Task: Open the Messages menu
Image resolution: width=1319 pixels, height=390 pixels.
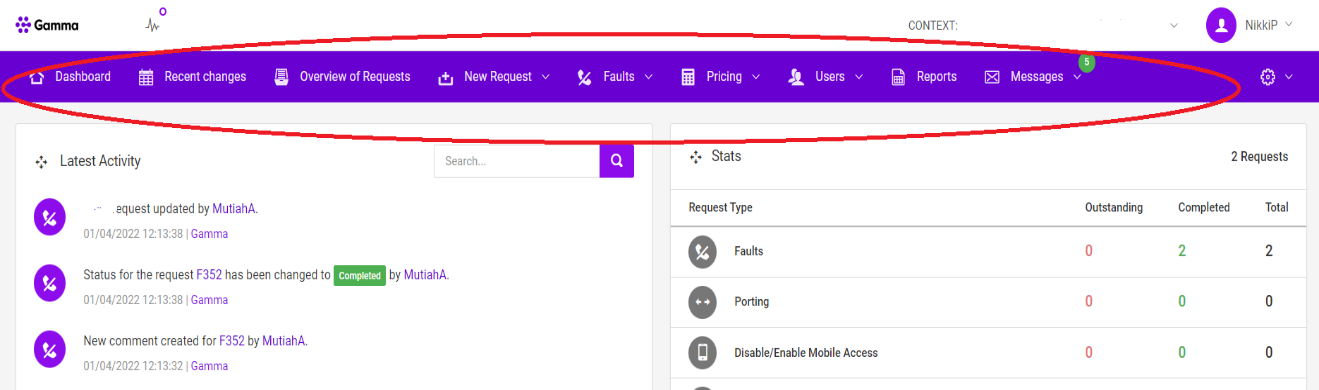Action: pyautogui.click(x=1037, y=77)
